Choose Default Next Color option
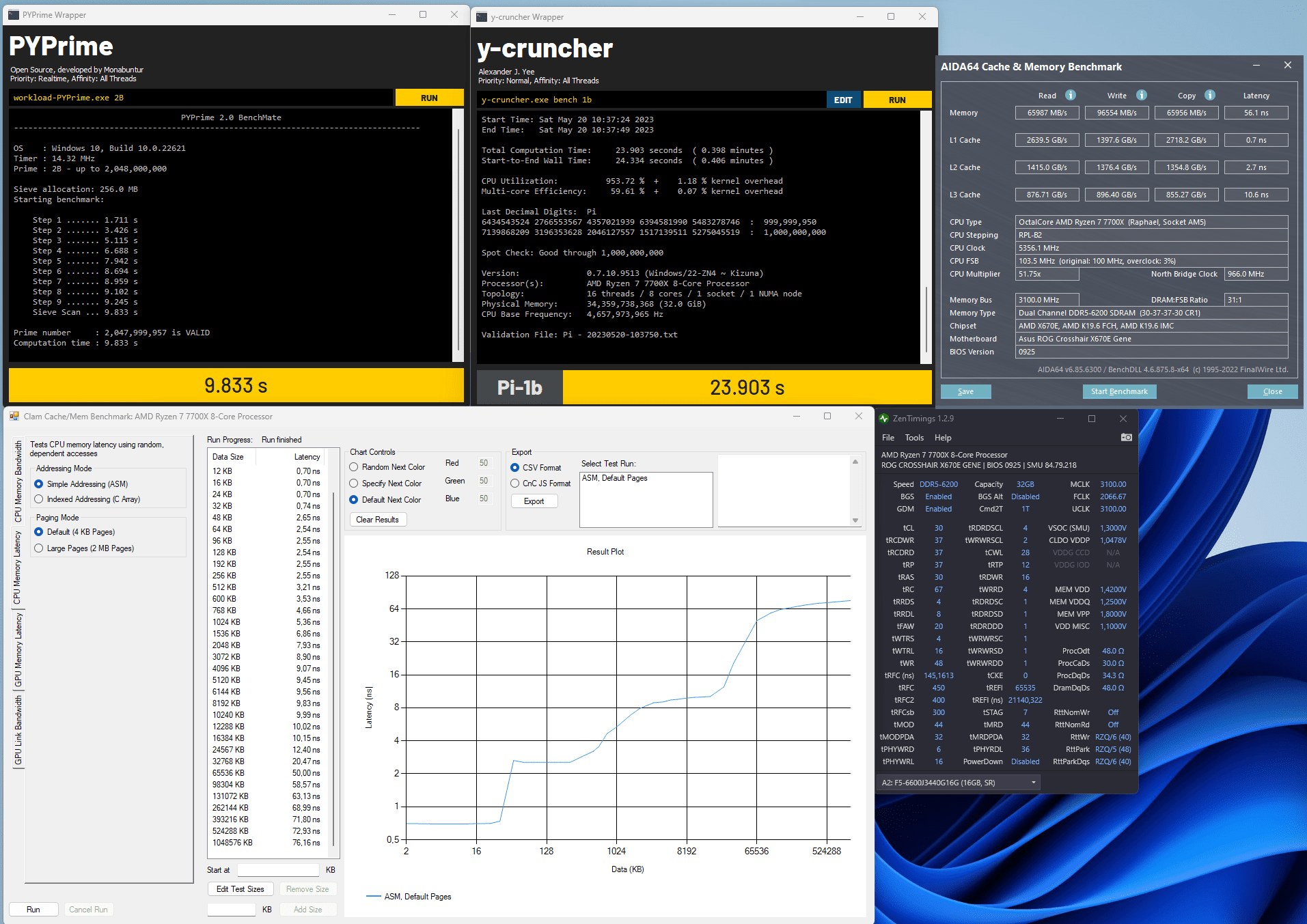The width and height of the screenshot is (1307, 924). pyautogui.click(x=354, y=500)
